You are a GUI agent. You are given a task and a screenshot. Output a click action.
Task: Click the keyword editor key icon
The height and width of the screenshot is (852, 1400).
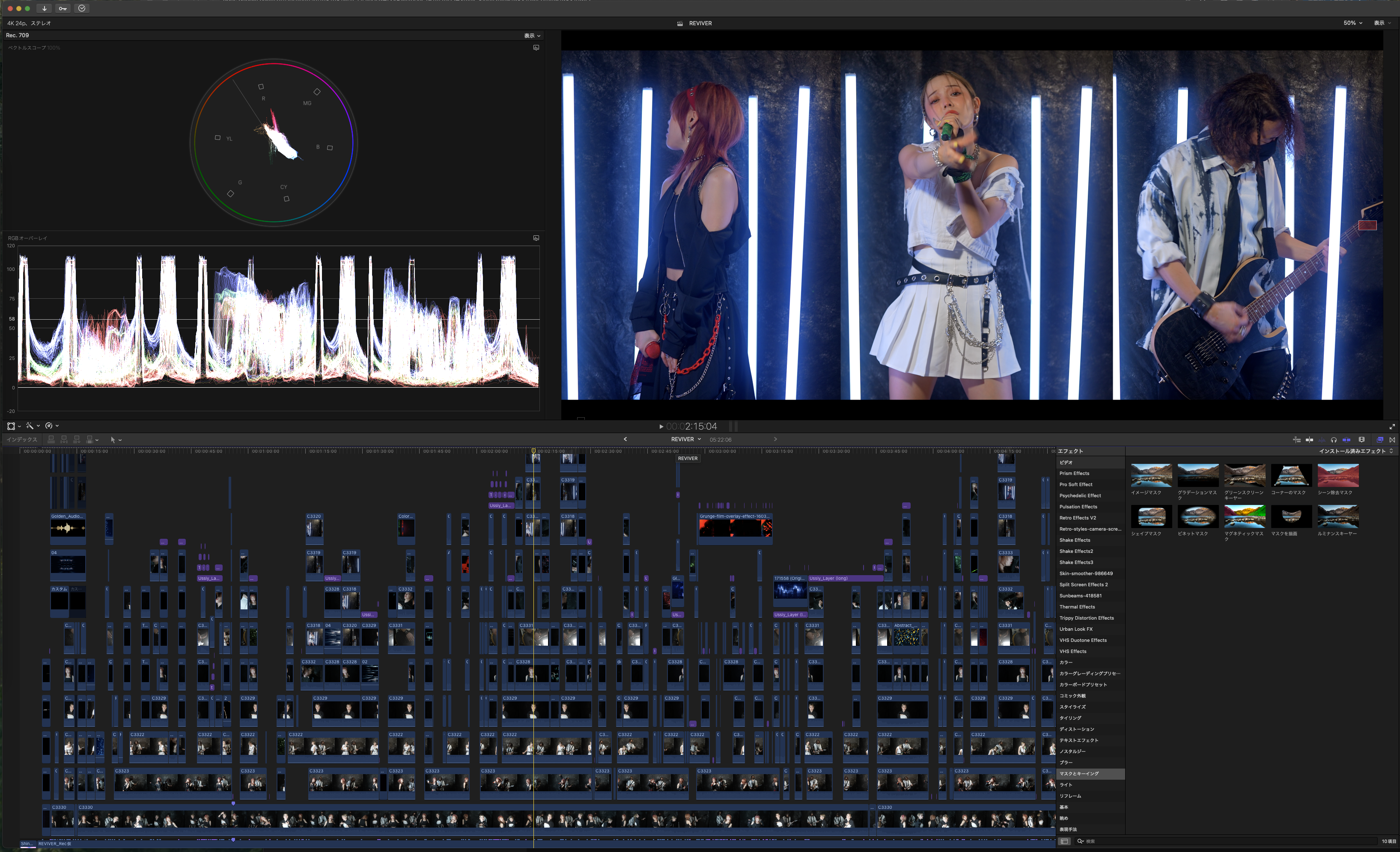[x=63, y=9]
